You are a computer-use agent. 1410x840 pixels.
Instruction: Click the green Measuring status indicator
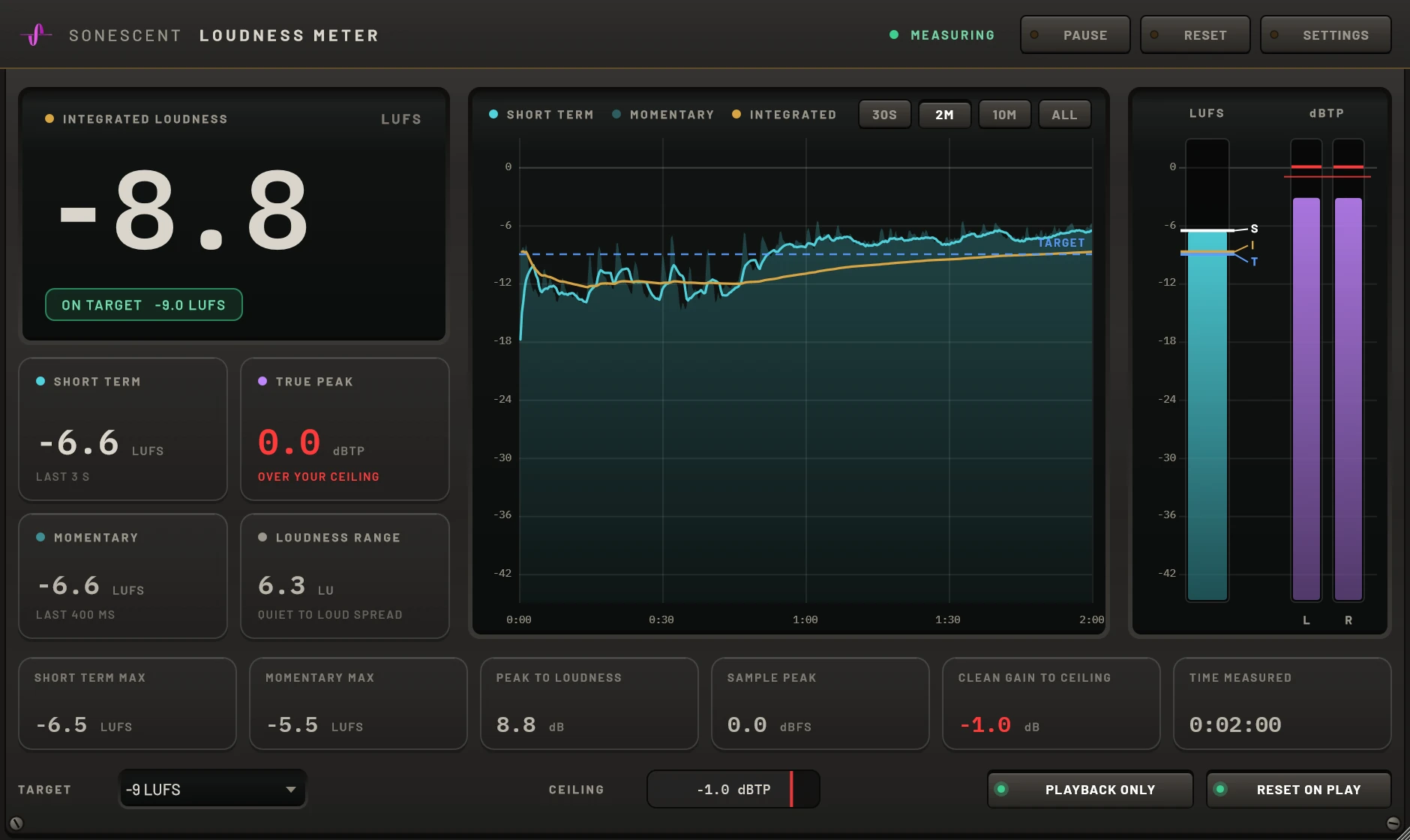click(942, 35)
